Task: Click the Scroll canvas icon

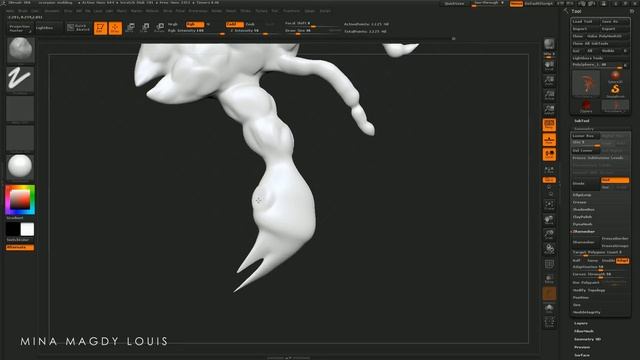Action: [x=549, y=66]
